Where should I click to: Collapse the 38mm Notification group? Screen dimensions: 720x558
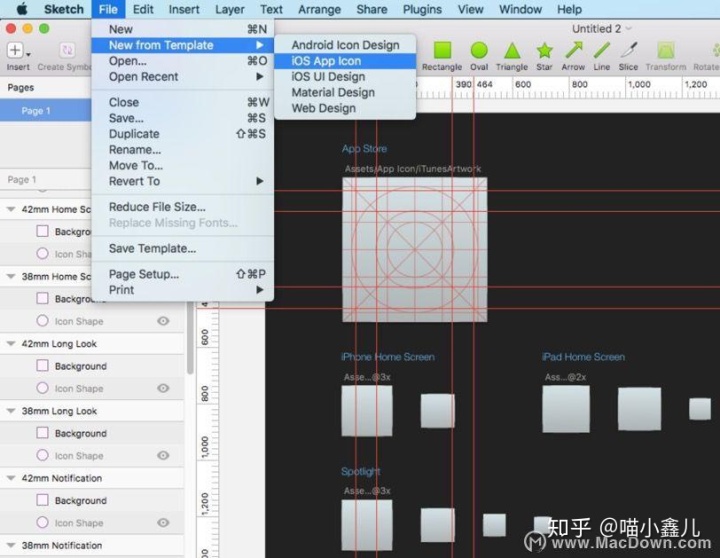pos(11,545)
